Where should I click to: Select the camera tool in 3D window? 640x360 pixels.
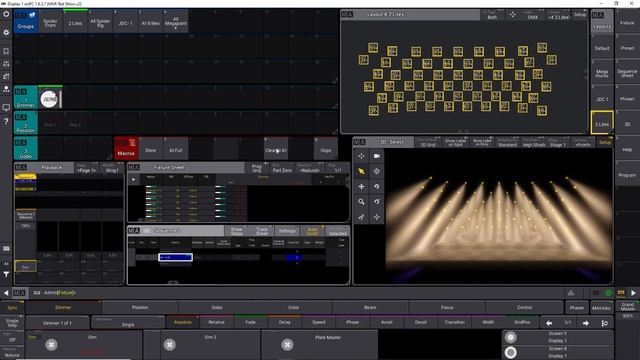click(376, 156)
